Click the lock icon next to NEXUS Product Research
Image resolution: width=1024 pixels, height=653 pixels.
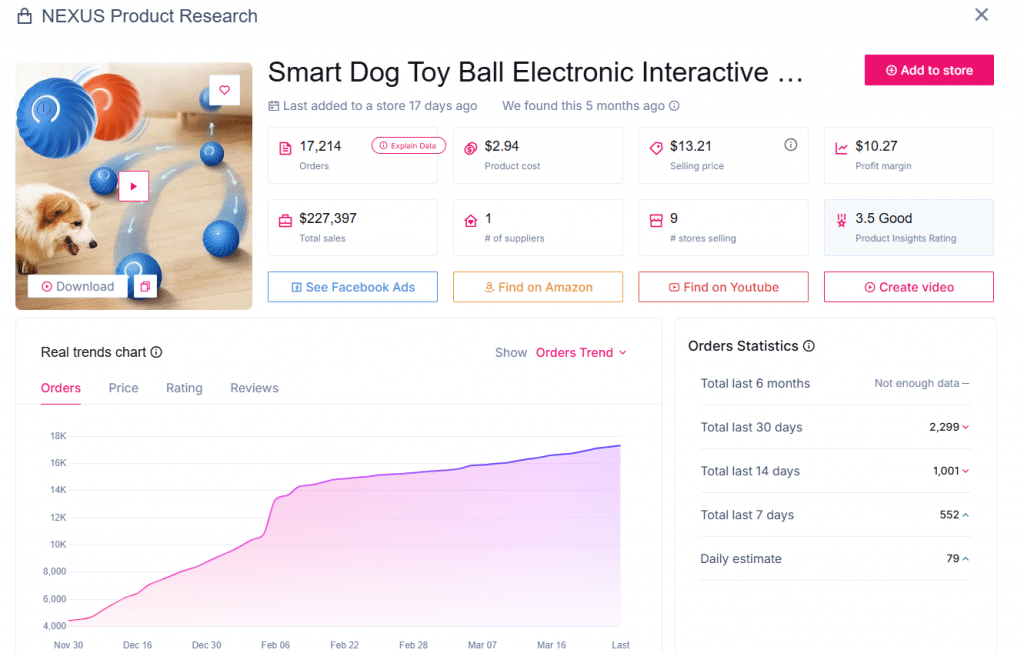pos(26,15)
